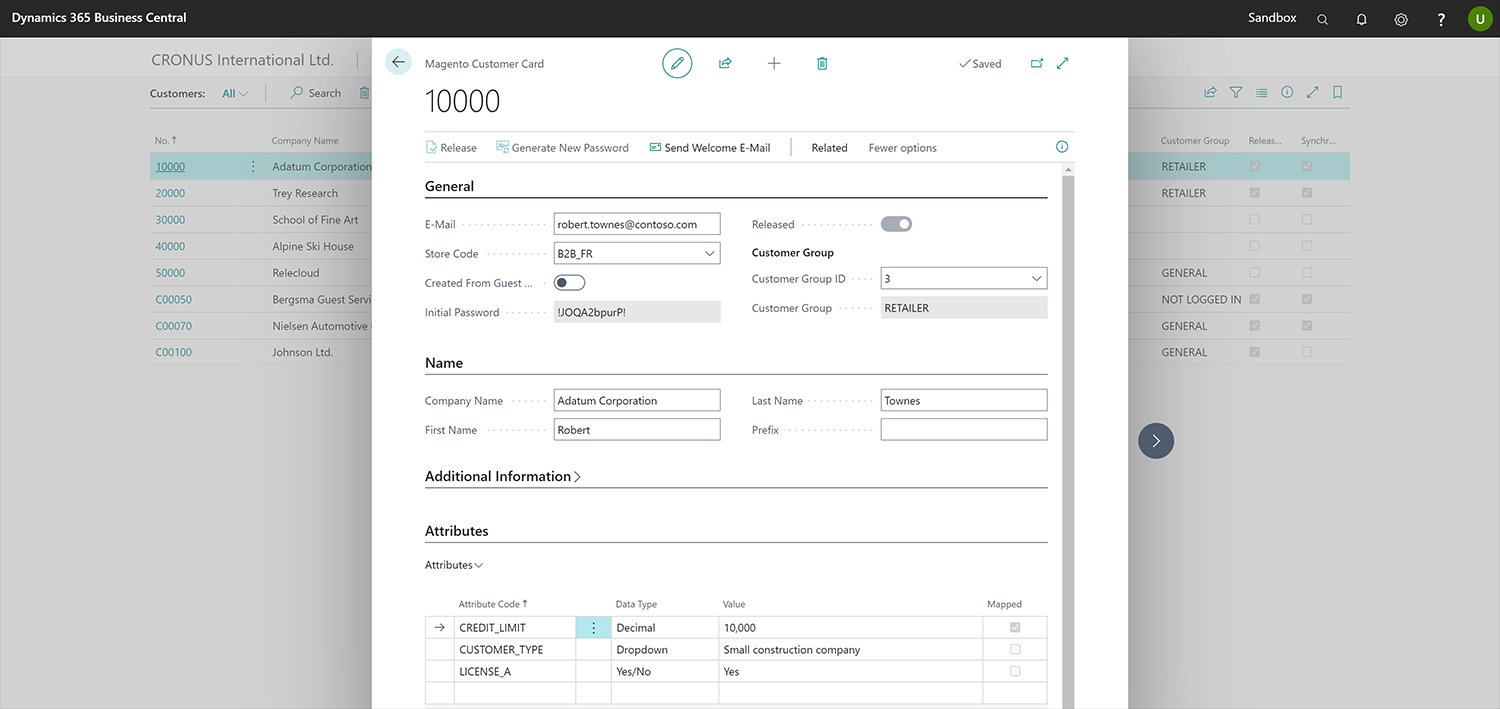Click Generate New Password

point(563,148)
